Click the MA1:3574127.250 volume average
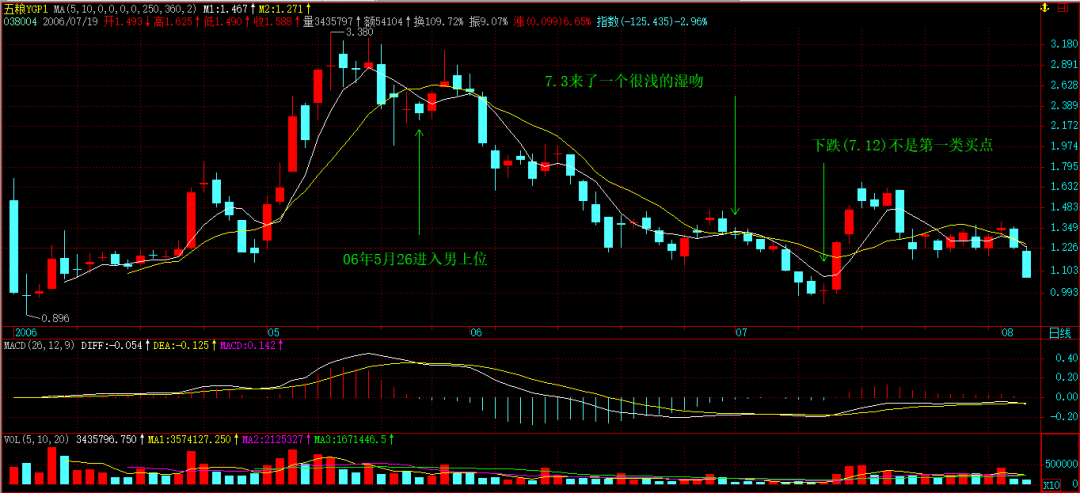1080x493 pixels. [189, 439]
